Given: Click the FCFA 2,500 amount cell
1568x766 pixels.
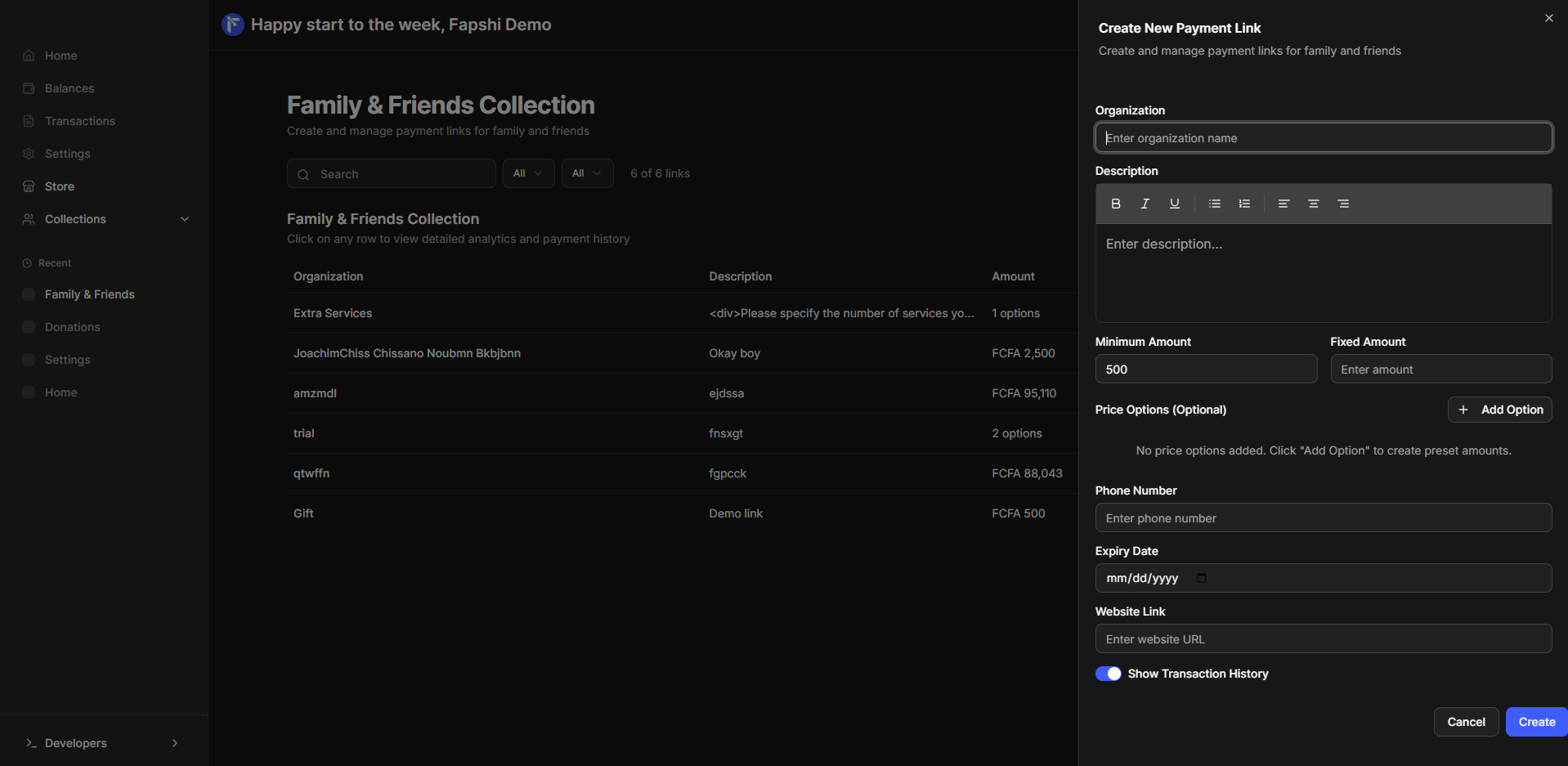Looking at the screenshot, I should point(1023,353).
